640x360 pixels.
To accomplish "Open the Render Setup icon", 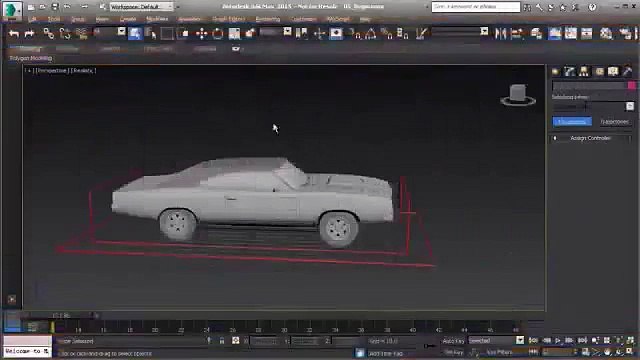I will tap(625, 33).
